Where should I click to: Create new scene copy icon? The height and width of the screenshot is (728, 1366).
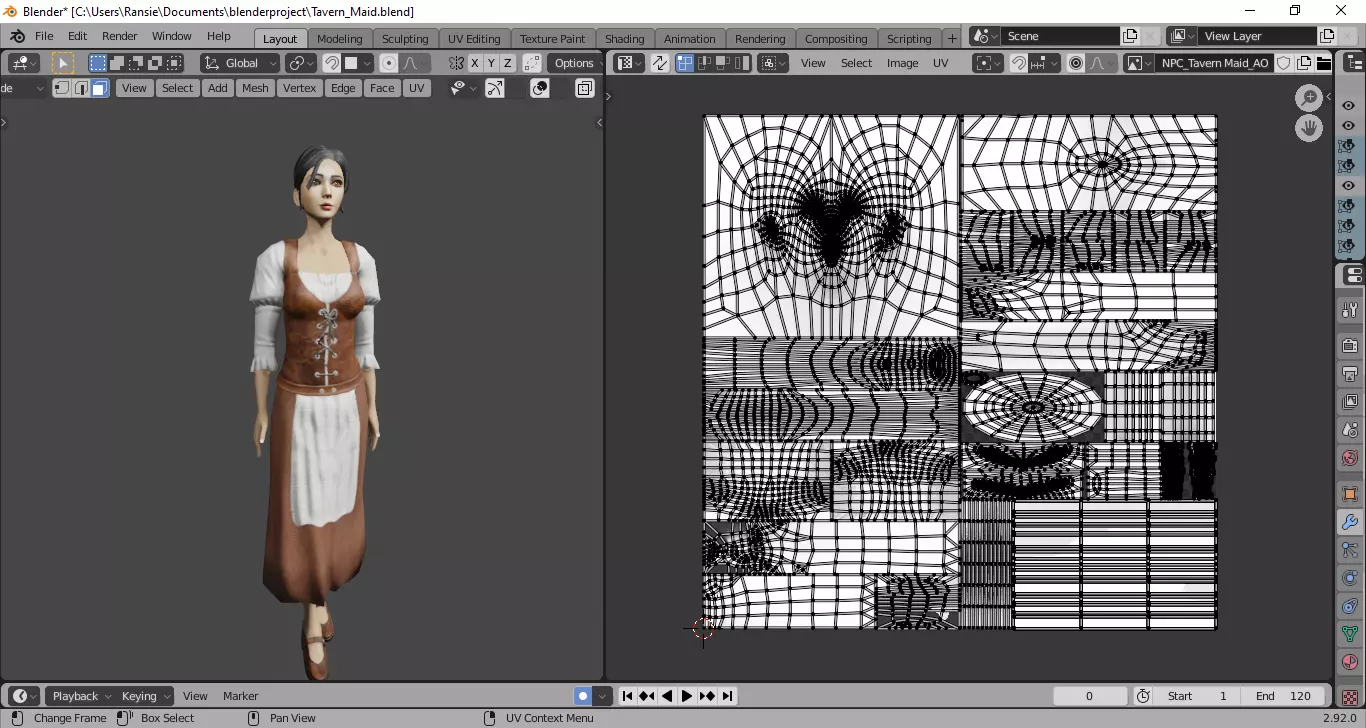[x=1130, y=36]
